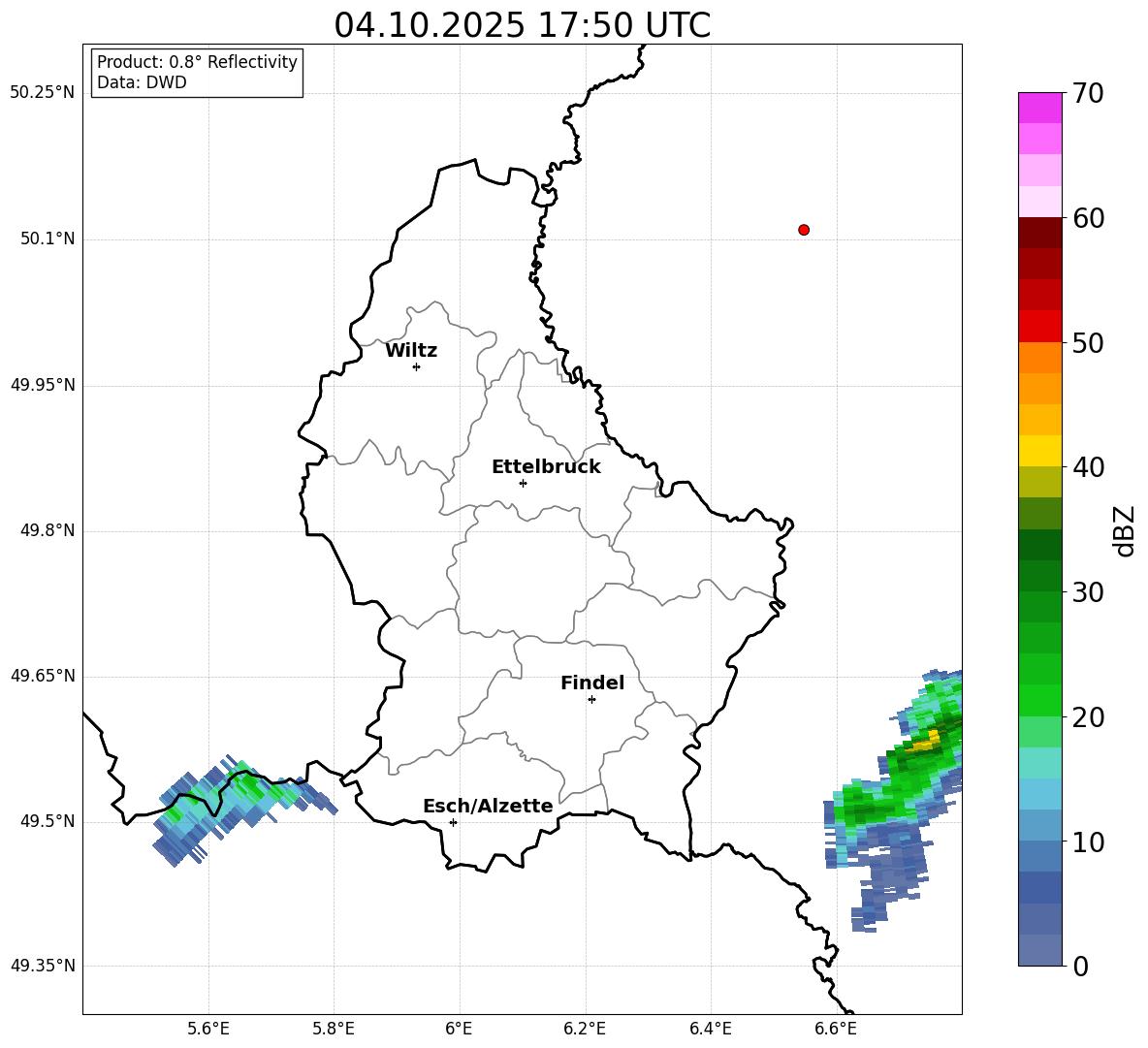1148x1048 pixels.
Task: Click the colorbar value '0'
Action: (x=1080, y=967)
